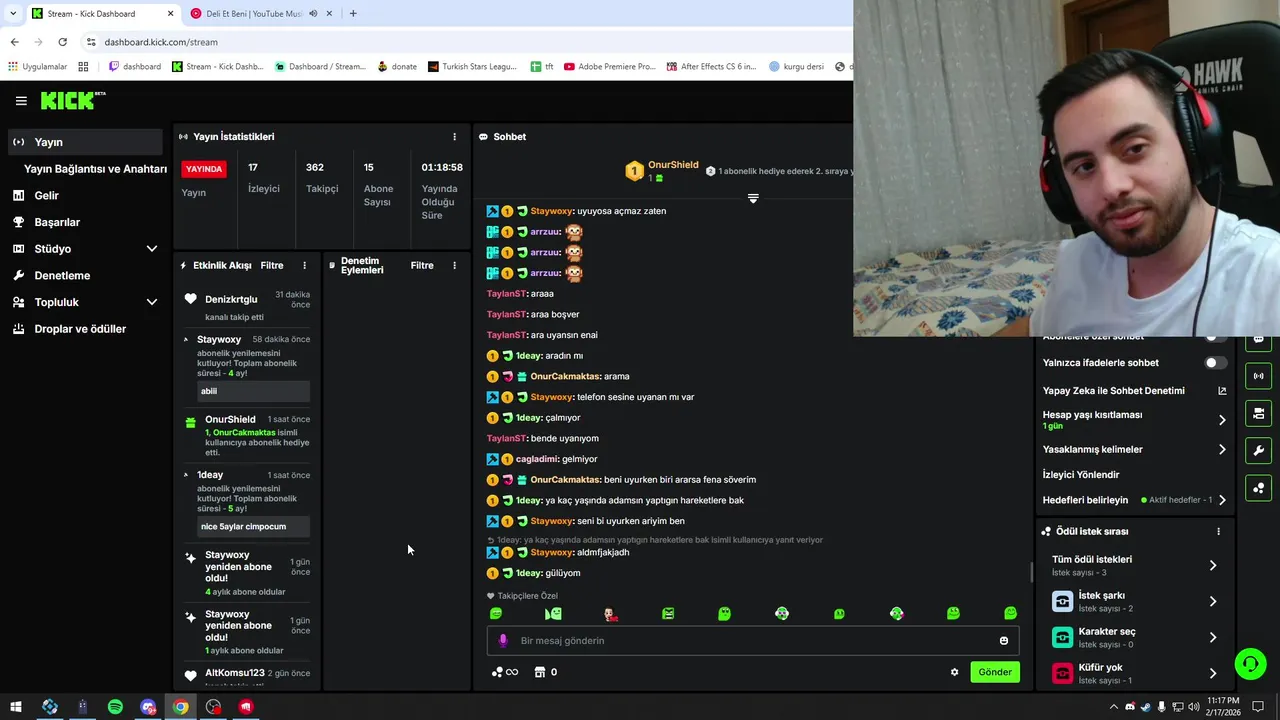Toggle Abonelere özel sohbet switch
Viewport: 1280px width, 720px height.
1215,338
